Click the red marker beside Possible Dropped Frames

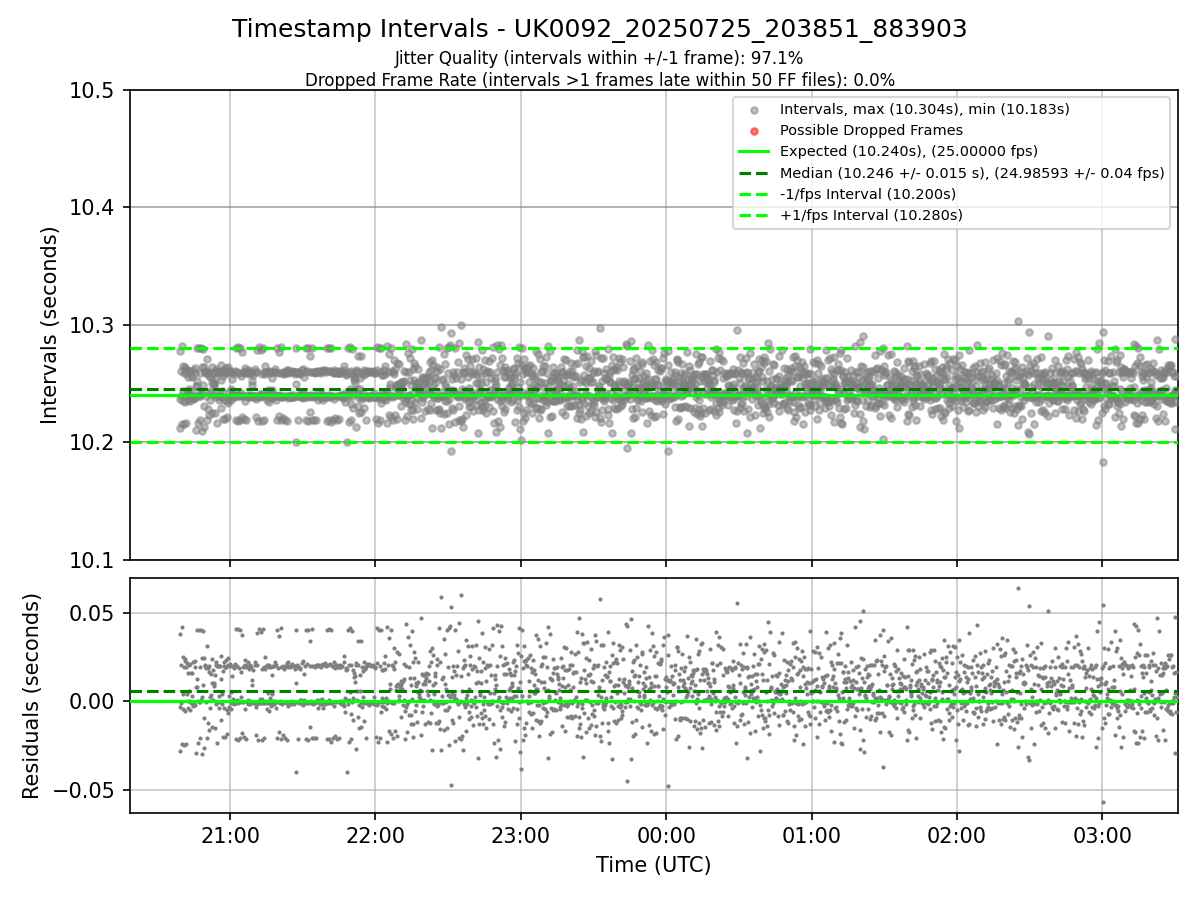(754, 131)
